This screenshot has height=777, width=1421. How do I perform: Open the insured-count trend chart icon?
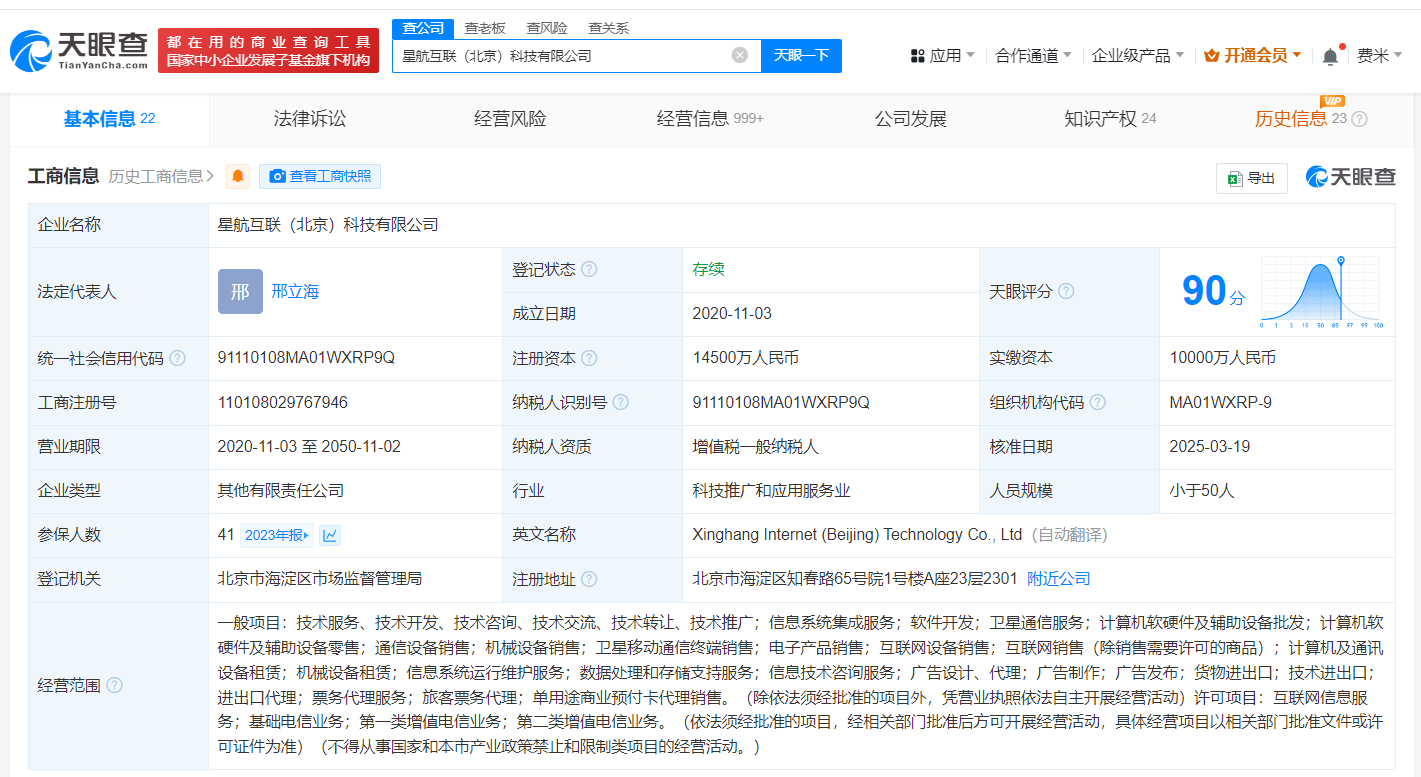pyautogui.click(x=330, y=536)
